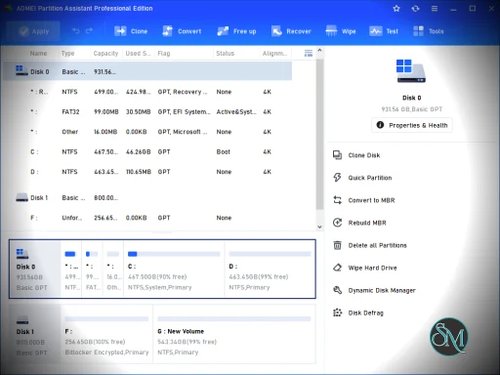This screenshot has width=500, height=375.
Task: Click Rebuild MBR option
Action: [367, 223]
